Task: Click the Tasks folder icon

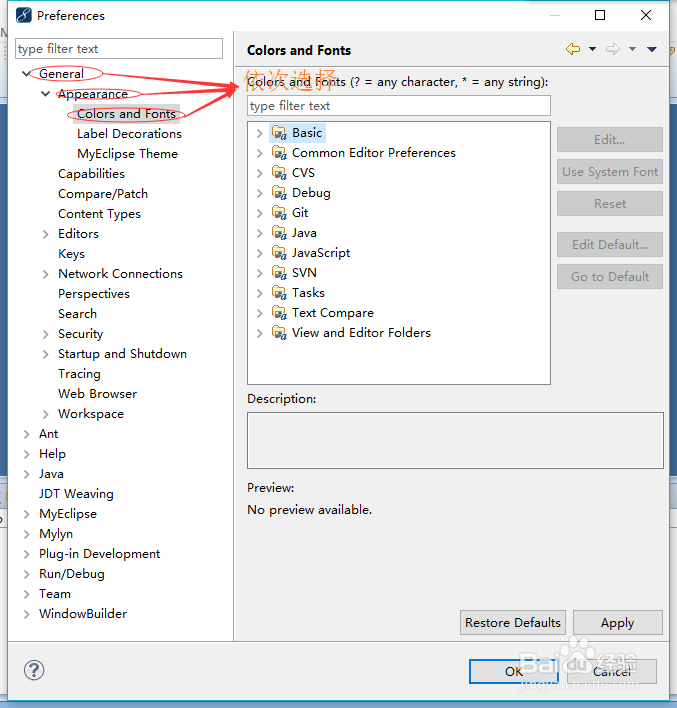Action: click(x=279, y=293)
